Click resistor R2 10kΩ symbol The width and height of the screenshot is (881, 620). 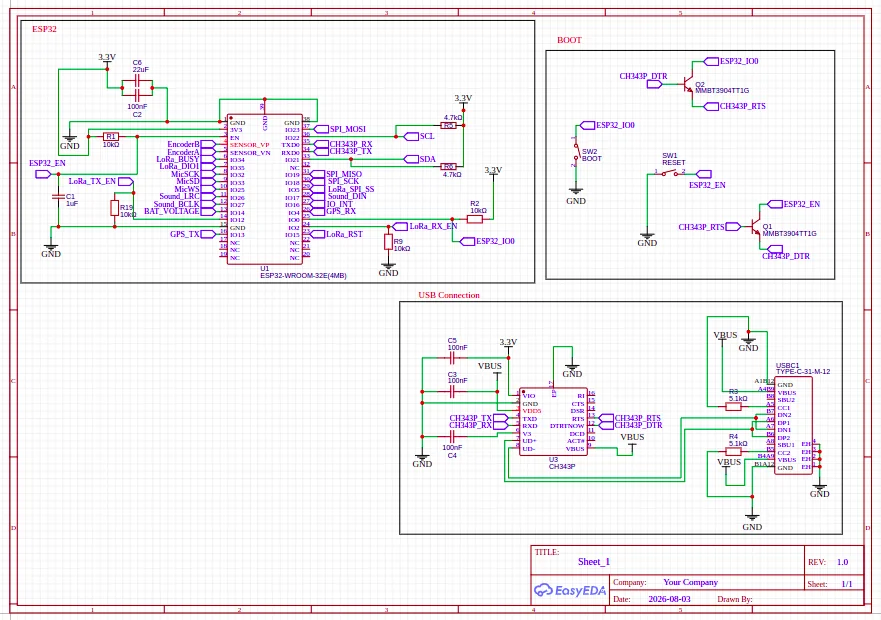(475, 219)
